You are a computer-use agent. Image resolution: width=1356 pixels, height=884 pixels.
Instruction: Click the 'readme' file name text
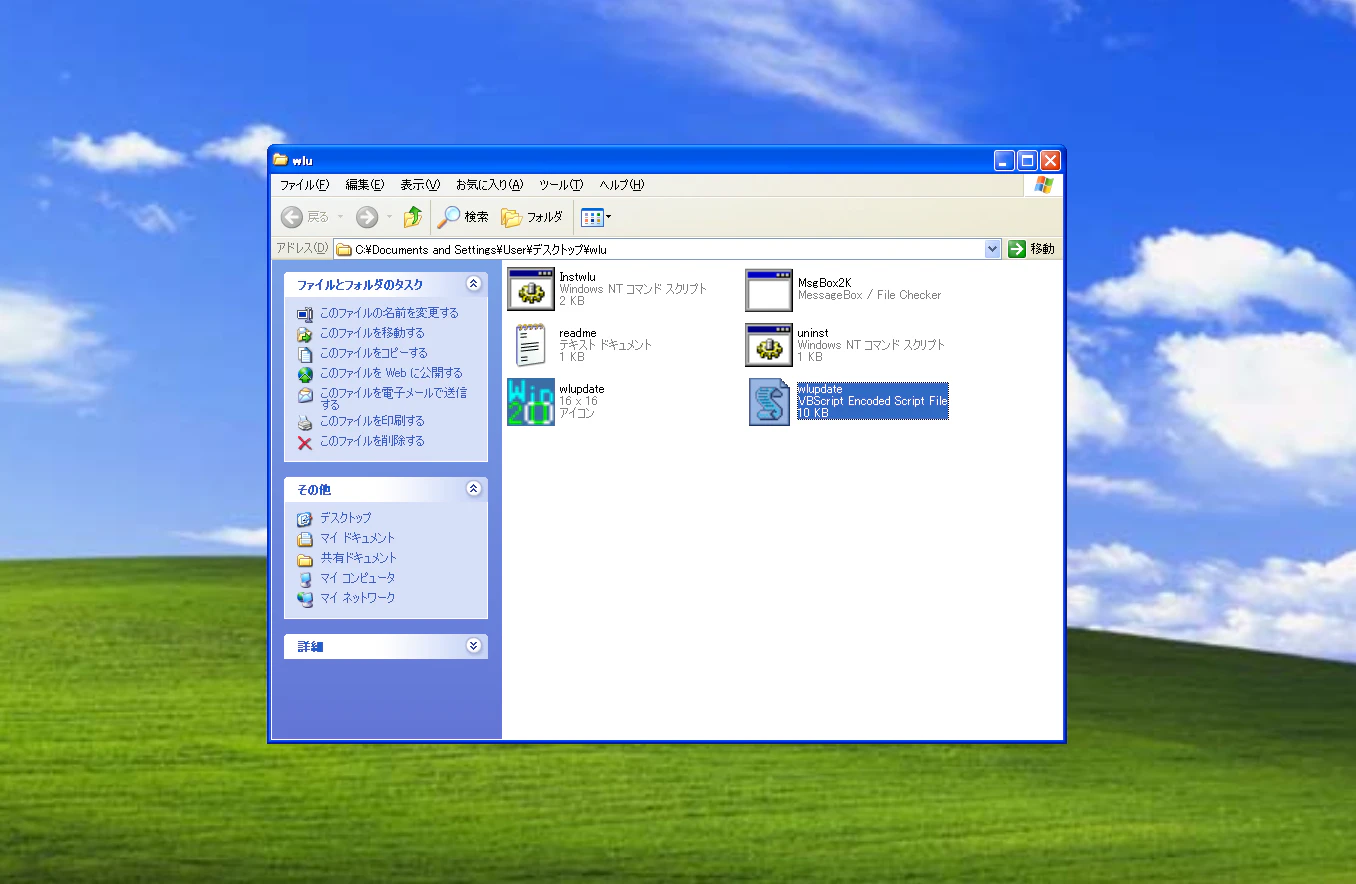[x=578, y=333]
